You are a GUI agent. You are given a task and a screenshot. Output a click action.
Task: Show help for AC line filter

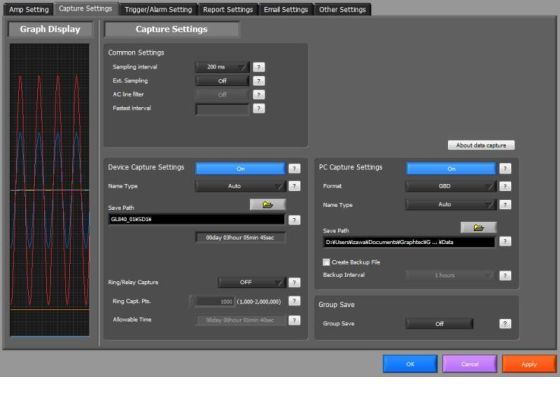click(x=259, y=95)
